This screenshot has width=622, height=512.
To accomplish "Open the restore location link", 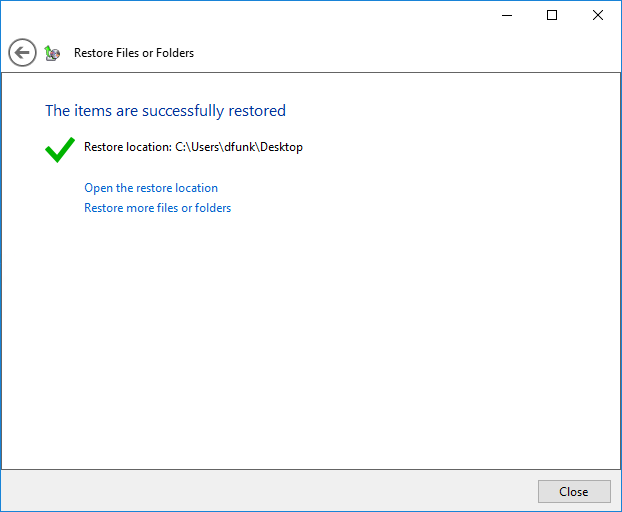I will 151,188.
